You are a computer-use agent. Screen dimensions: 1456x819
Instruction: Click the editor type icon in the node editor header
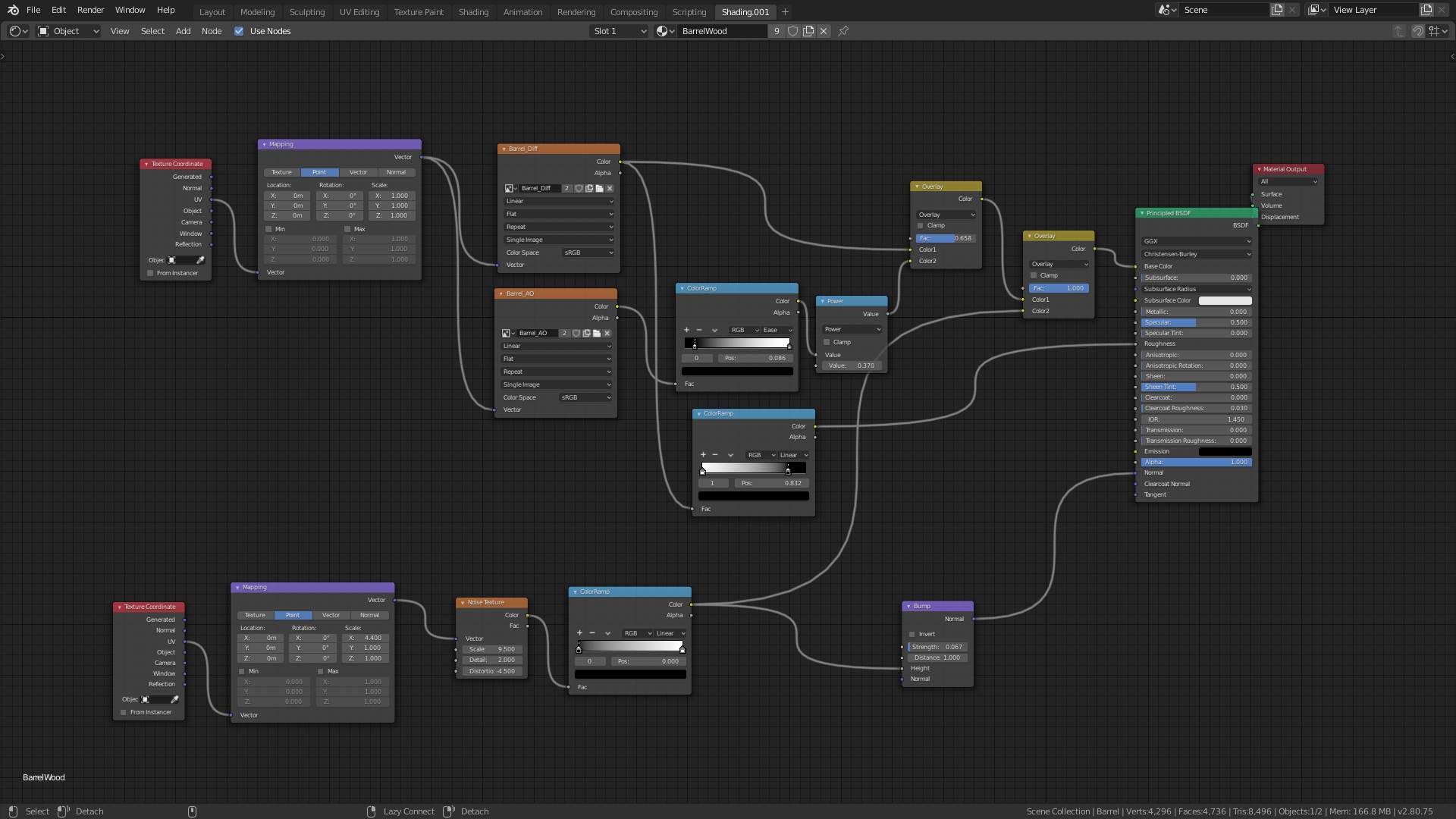[18, 31]
